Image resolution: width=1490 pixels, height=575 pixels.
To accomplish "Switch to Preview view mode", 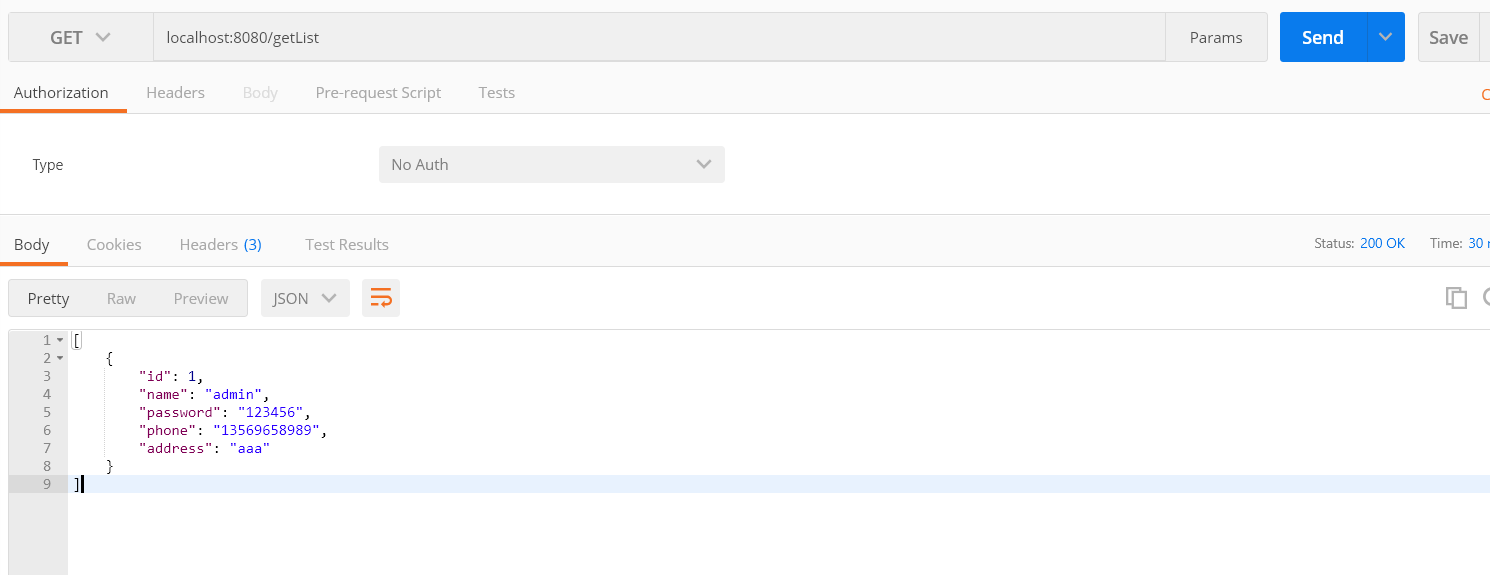I will (201, 298).
